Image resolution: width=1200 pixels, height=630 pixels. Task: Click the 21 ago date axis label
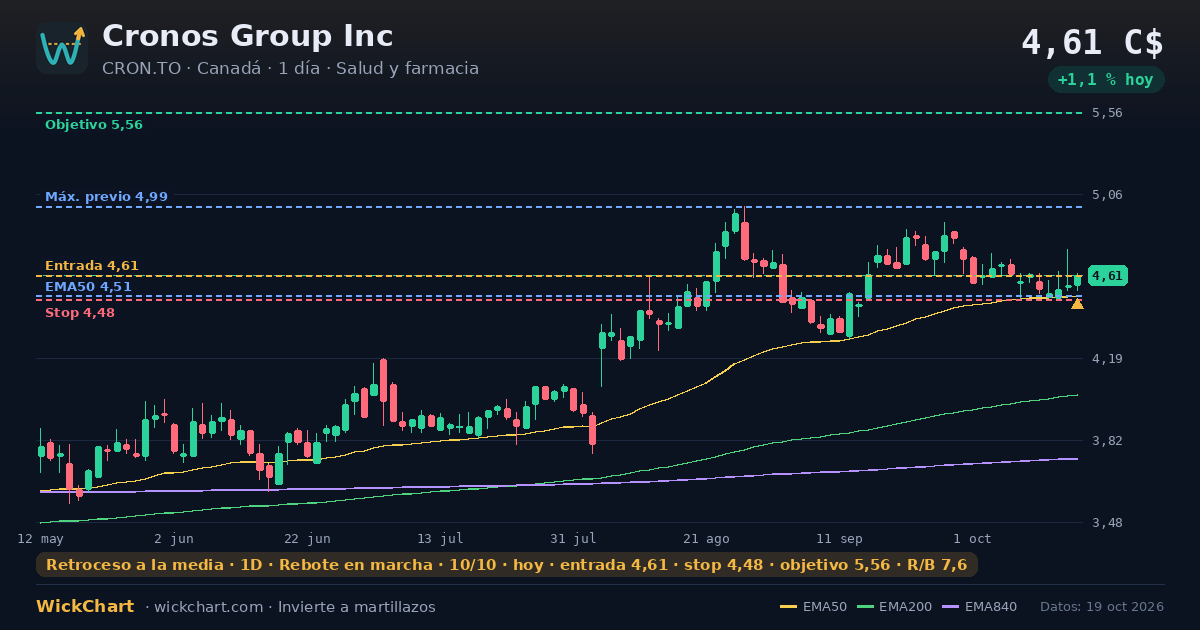point(706,538)
